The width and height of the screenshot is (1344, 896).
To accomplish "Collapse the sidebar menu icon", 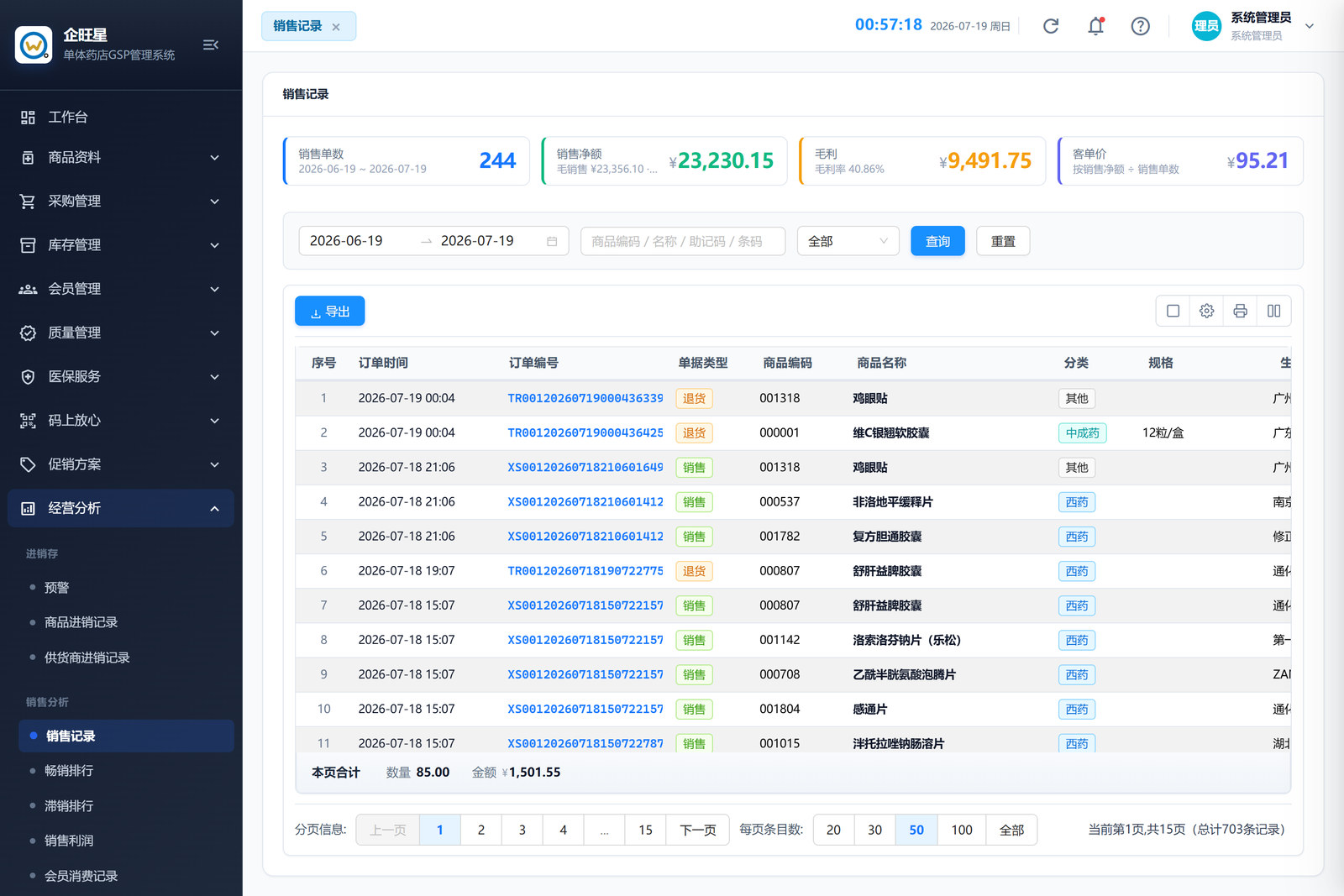I will 211,45.
